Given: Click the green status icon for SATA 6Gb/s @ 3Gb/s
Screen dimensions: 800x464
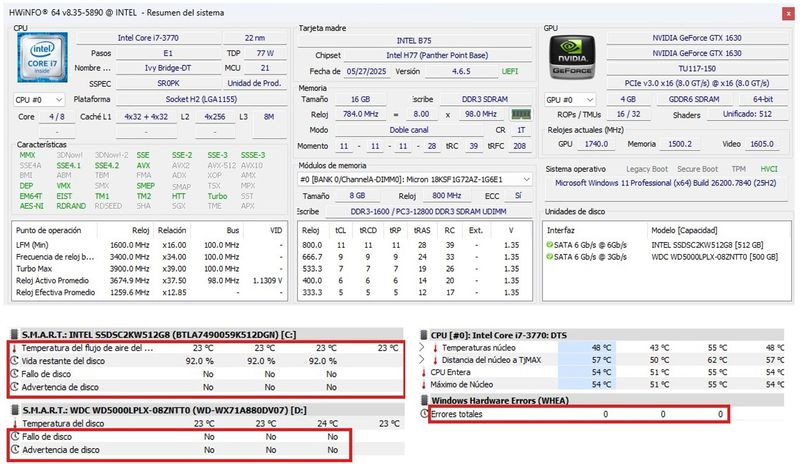Looking at the screenshot, I should point(549,256).
